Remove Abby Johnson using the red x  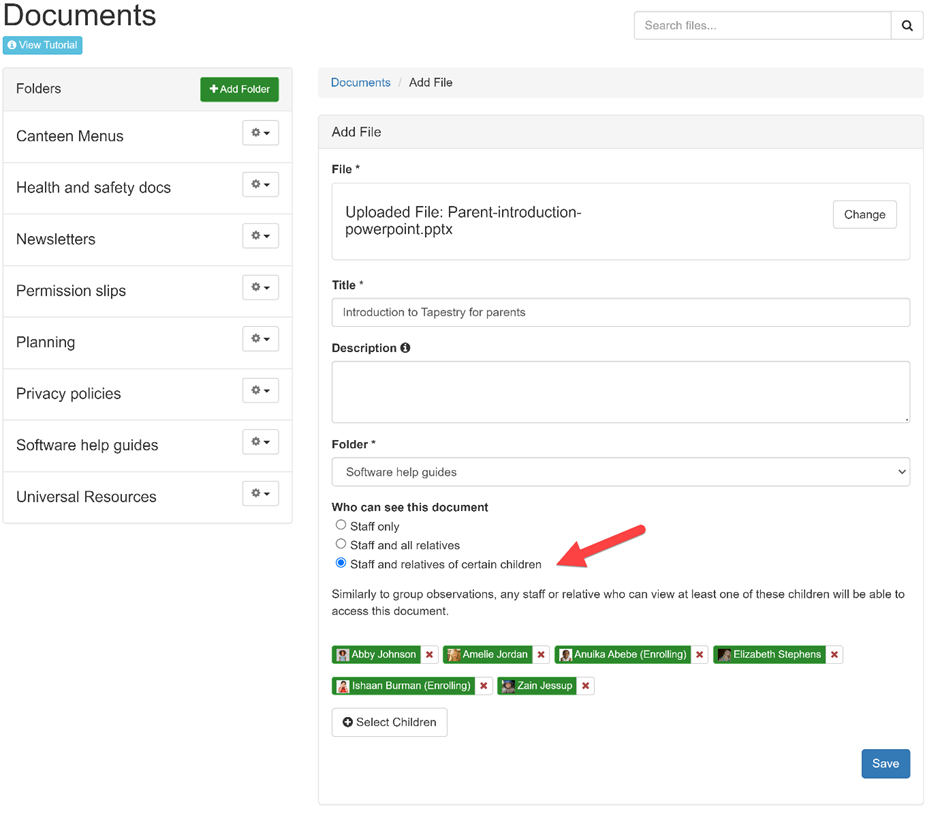pos(429,655)
